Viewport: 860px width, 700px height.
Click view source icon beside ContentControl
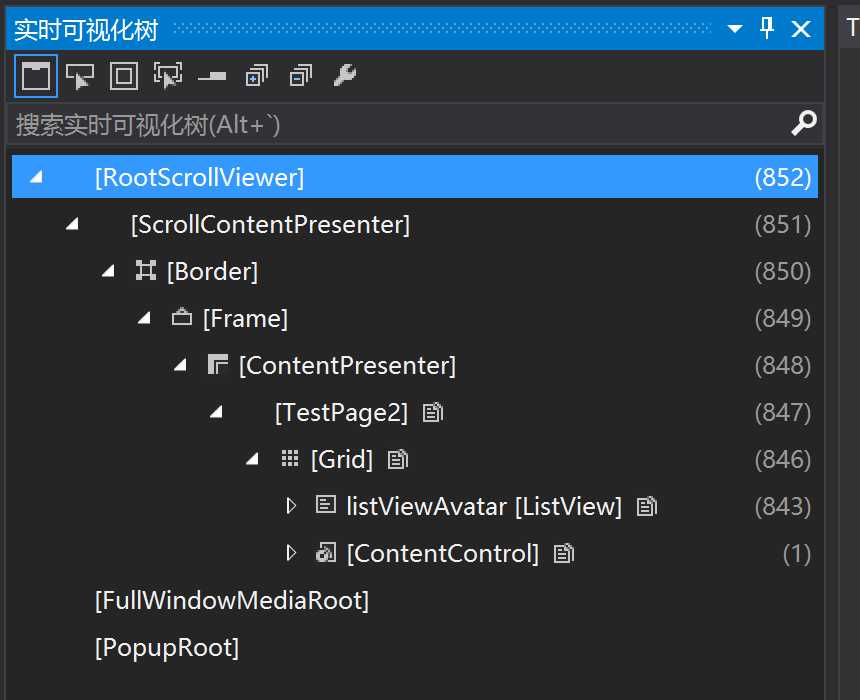tap(564, 554)
